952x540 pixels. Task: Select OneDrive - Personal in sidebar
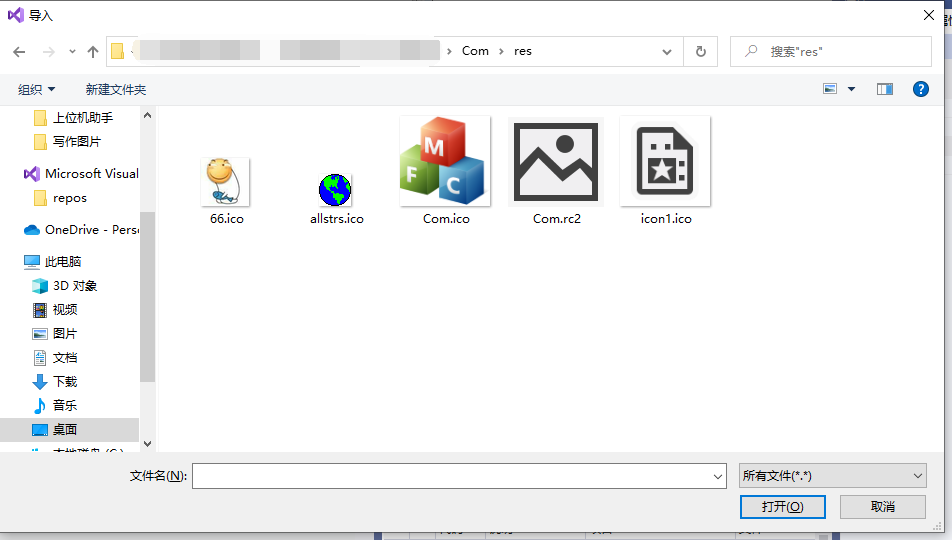[81, 230]
